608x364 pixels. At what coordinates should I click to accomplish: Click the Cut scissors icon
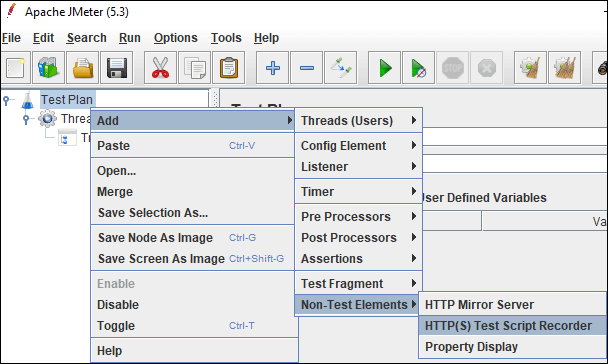[x=161, y=68]
